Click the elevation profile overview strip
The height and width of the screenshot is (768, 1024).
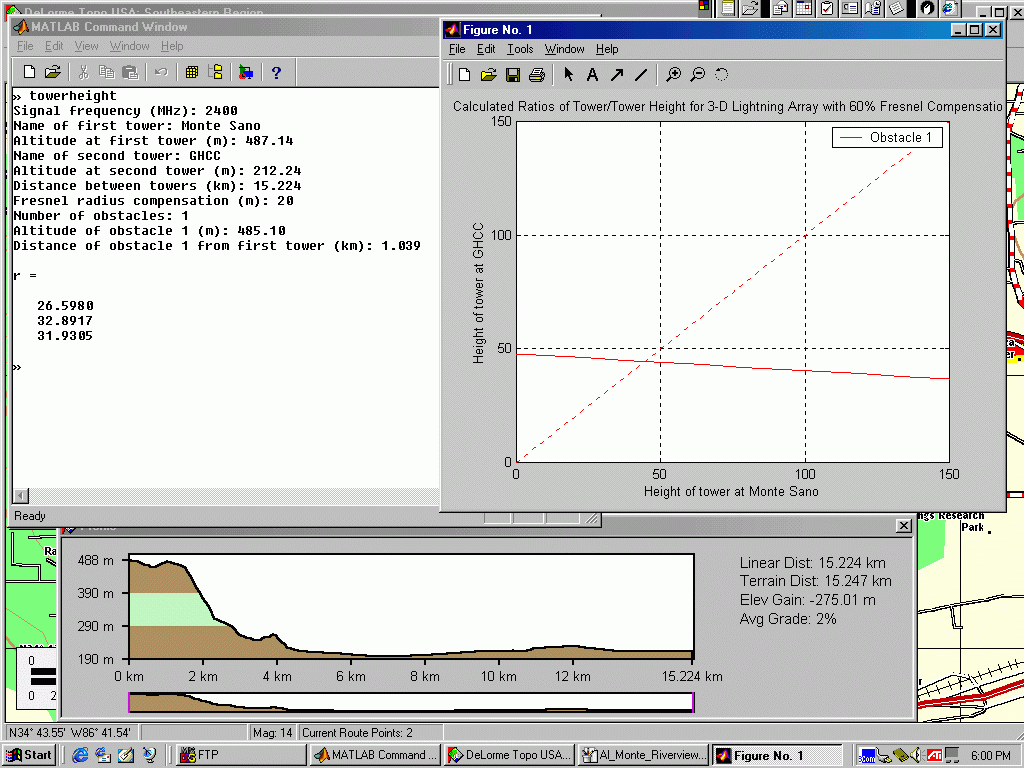pos(411,702)
